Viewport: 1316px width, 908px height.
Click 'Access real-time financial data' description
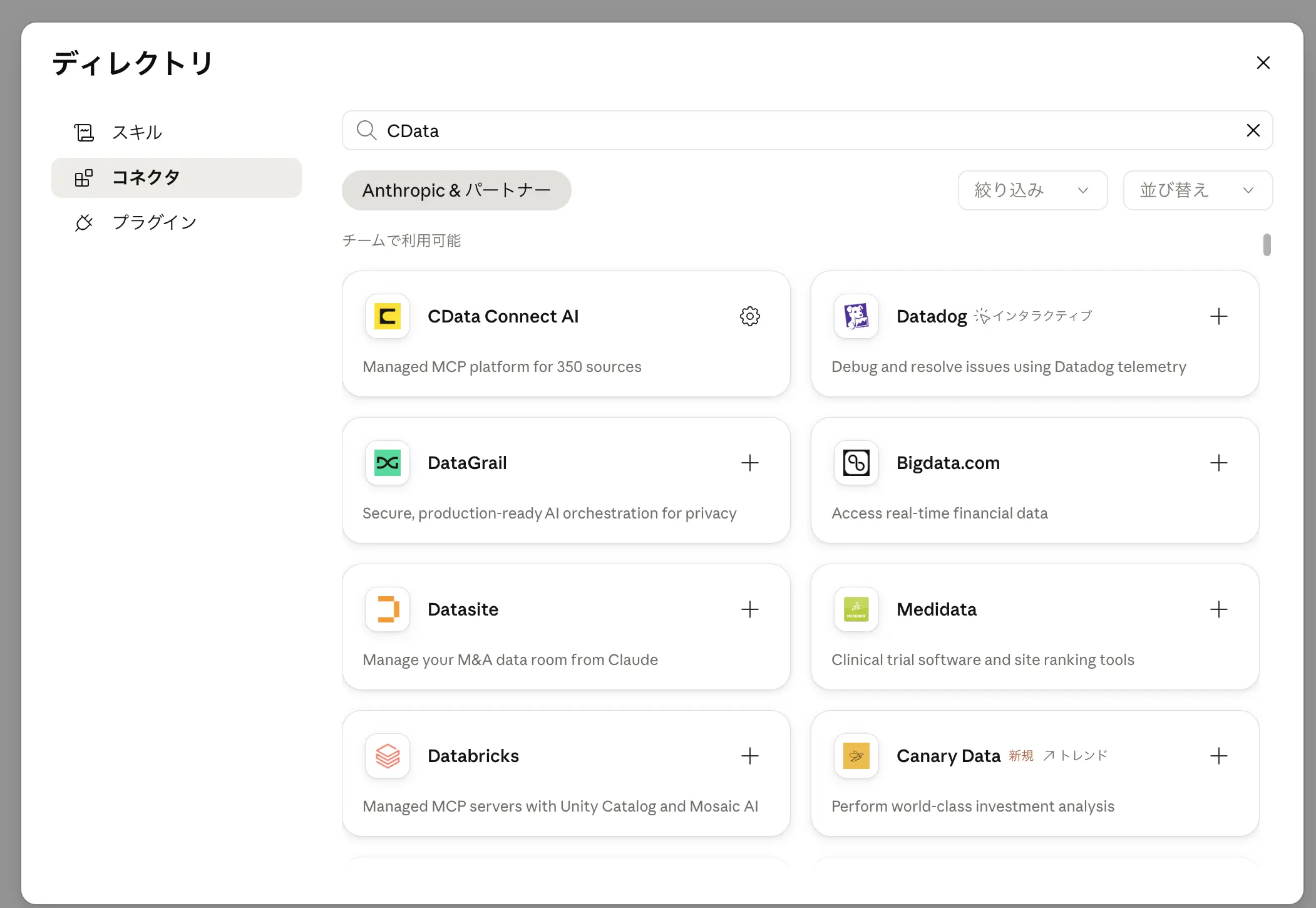coord(939,513)
